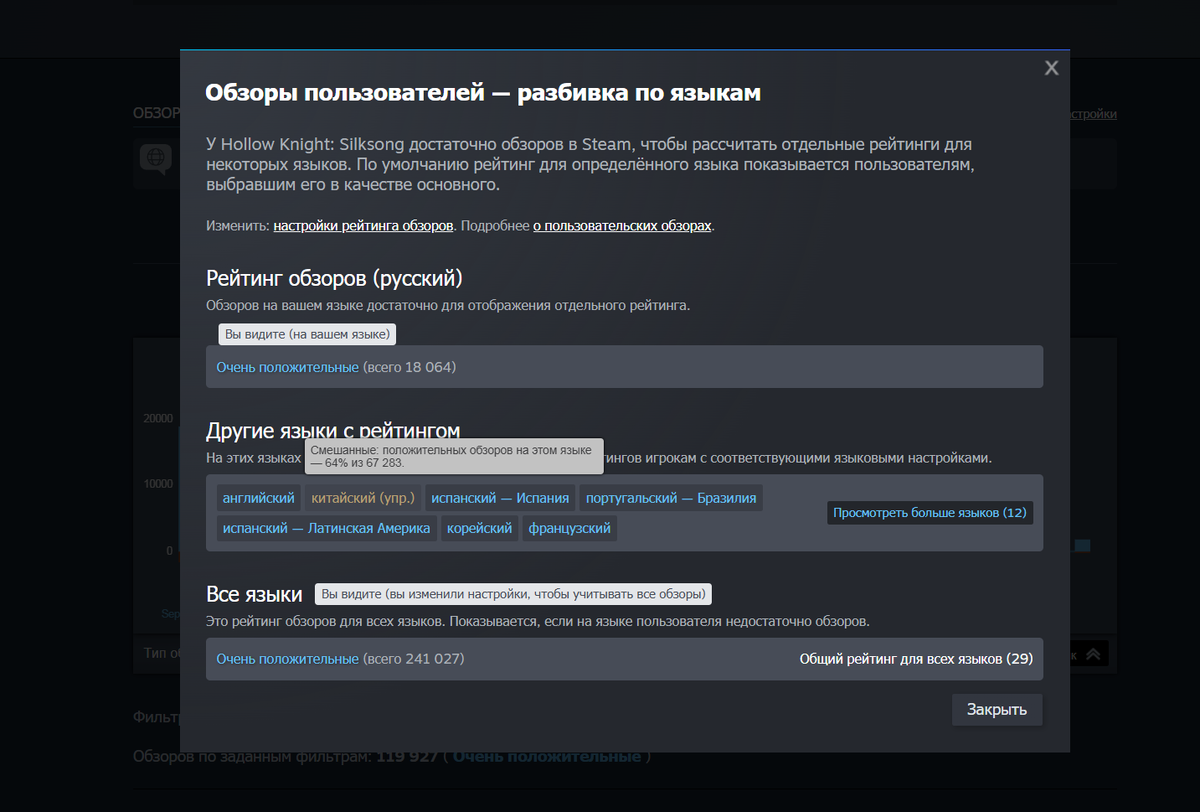Click the filtered reviews count '119 927'
This screenshot has width=1200, height=812.
click(x=407, y=757)
